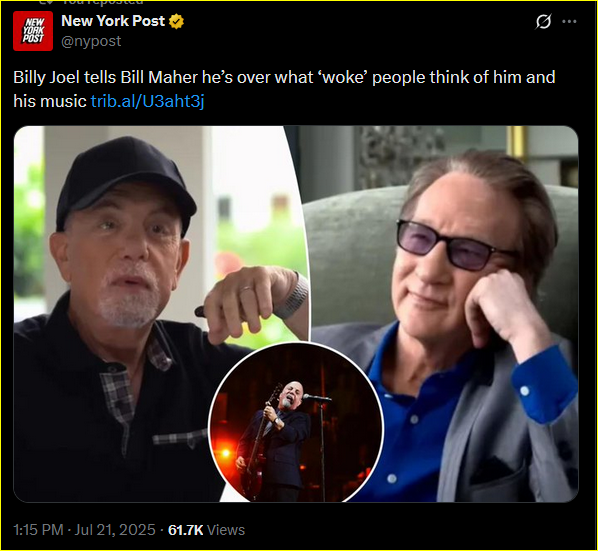Click the New York Post avatar logo
Screen dimensions: 598x551
pyautogui.click(x=33, y=31)
